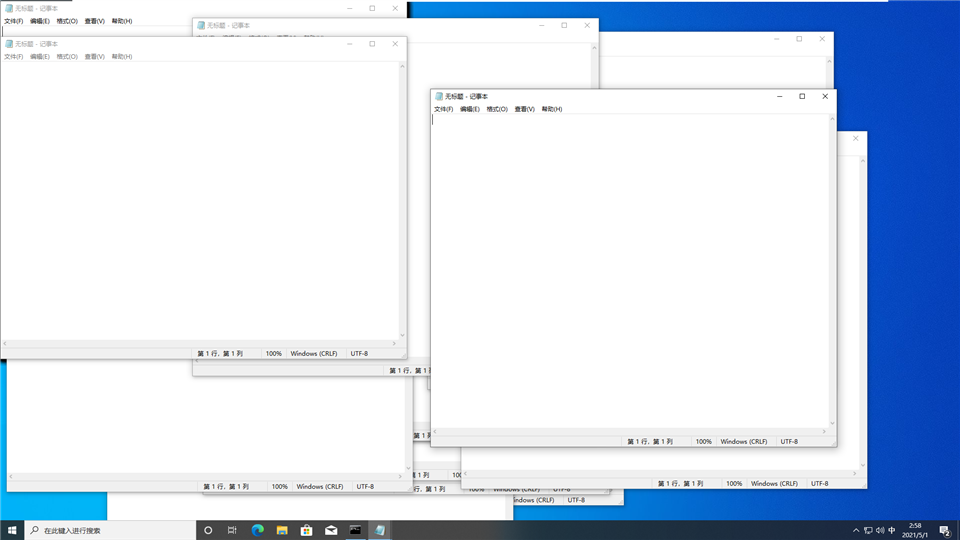Maximize the active Notepad window
This screenshot has height=540, width=960.
(802, 96)
